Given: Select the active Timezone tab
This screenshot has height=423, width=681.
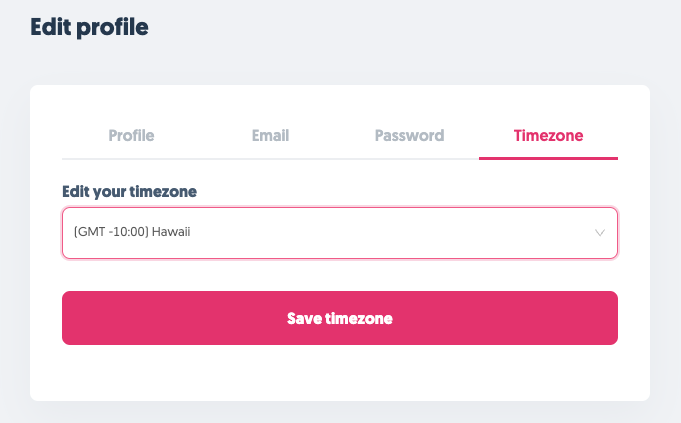Looking at the screenshot, I should click(x=548, y=136).
